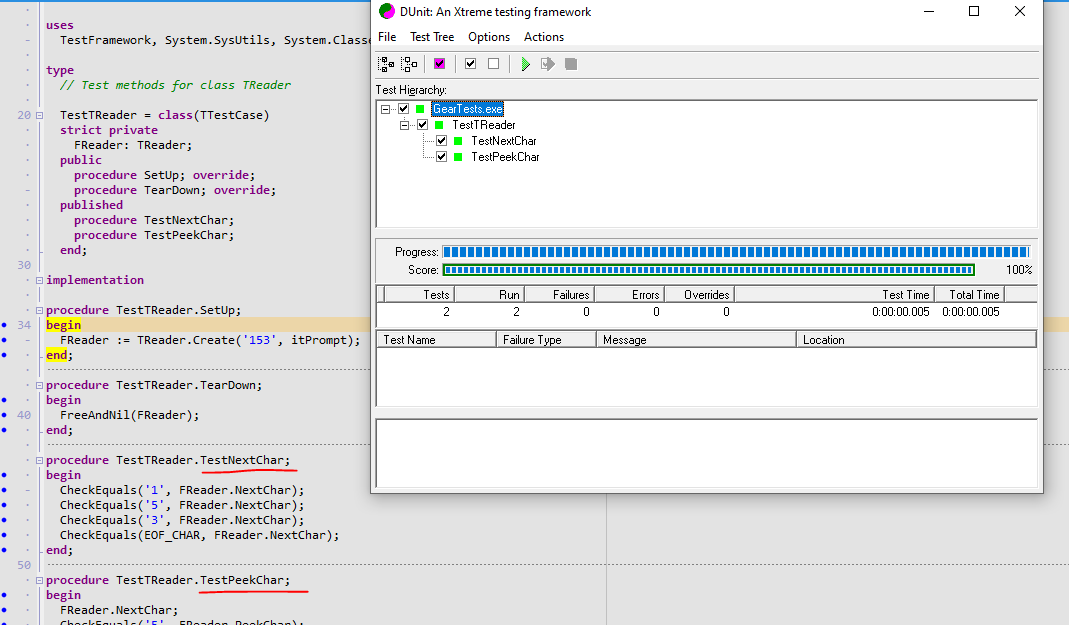Image resolution: width=1069 pixels, height=625 pixels.
Task: Click the DUnit title bar application icon
Action: (387, 12)
